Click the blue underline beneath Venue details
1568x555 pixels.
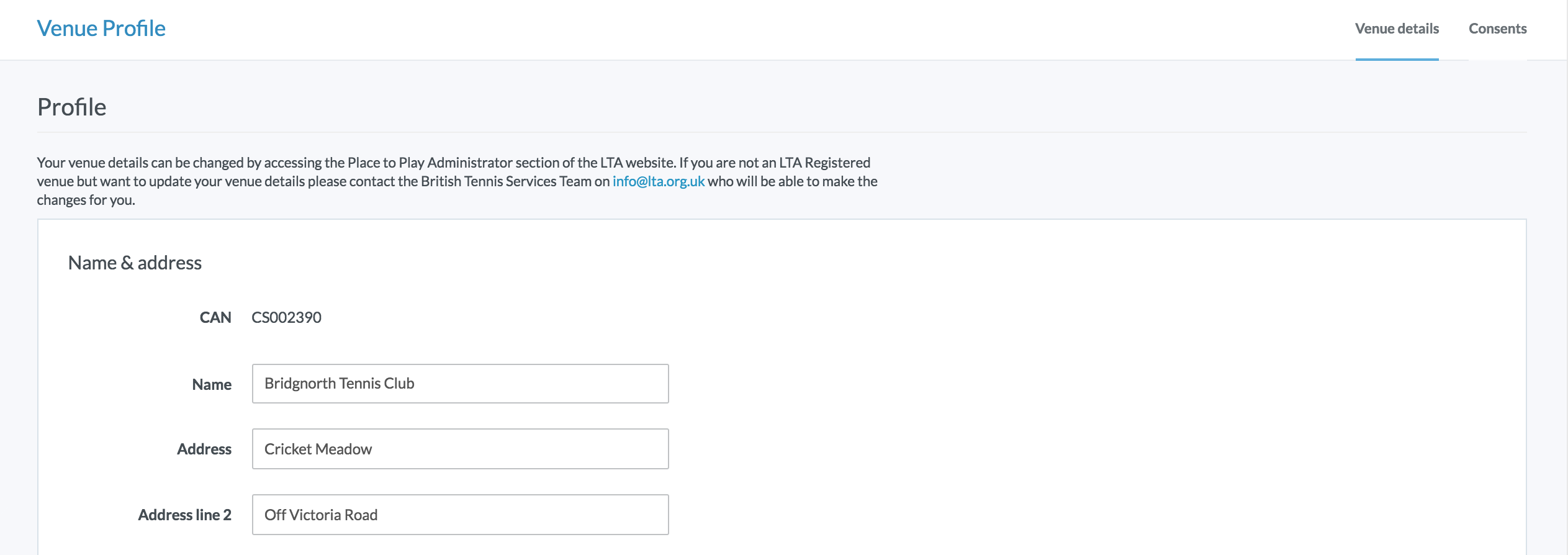tap(1397, 59)
